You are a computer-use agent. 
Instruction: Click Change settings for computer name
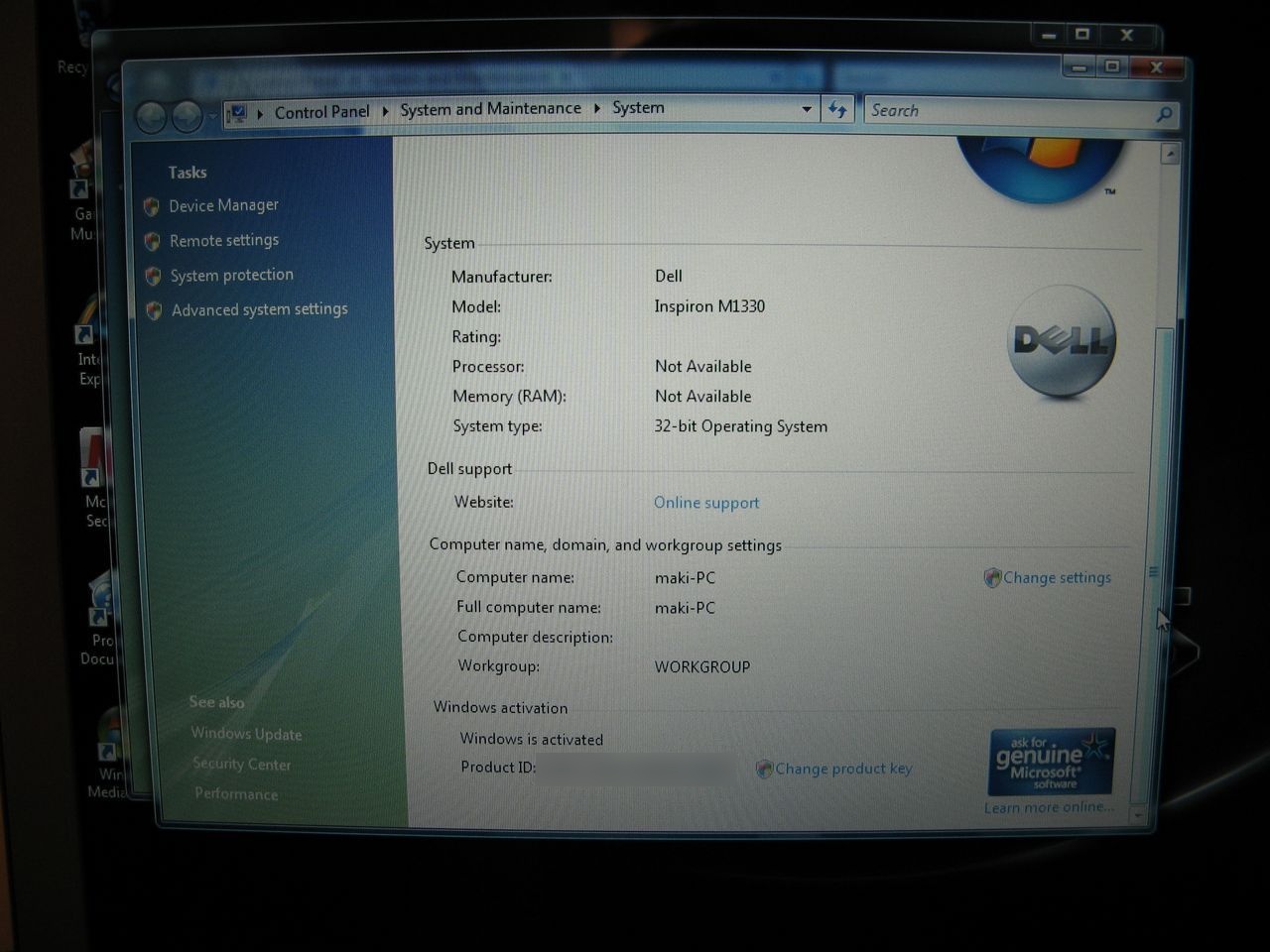1057,577
